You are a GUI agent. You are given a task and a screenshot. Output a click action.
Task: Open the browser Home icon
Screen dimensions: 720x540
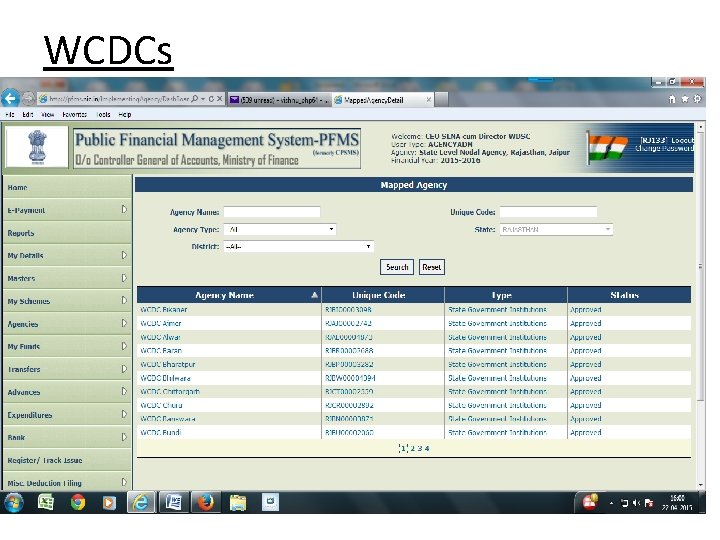tap(672, 99)
